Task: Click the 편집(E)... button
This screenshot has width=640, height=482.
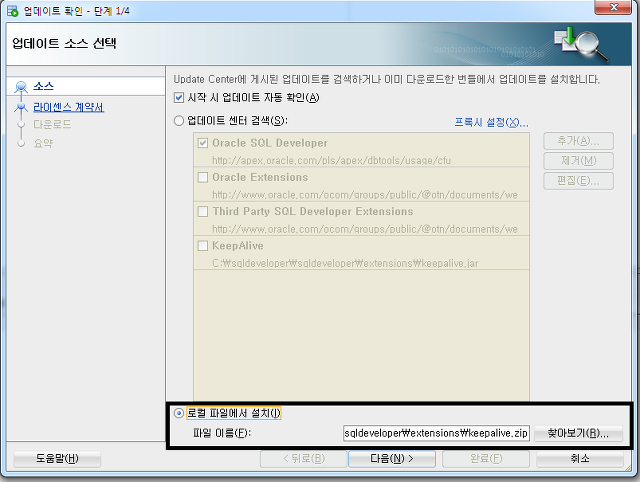Action: pos(578,181)
